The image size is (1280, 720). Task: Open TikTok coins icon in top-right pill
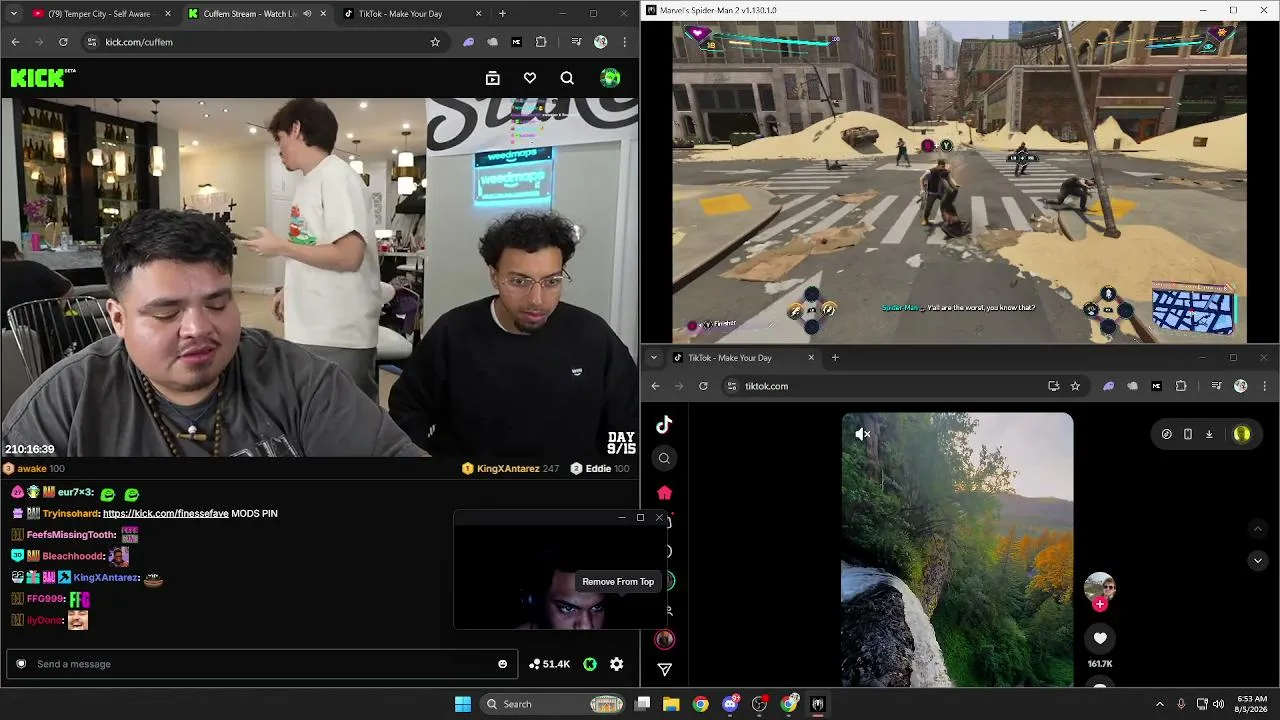1166,434
